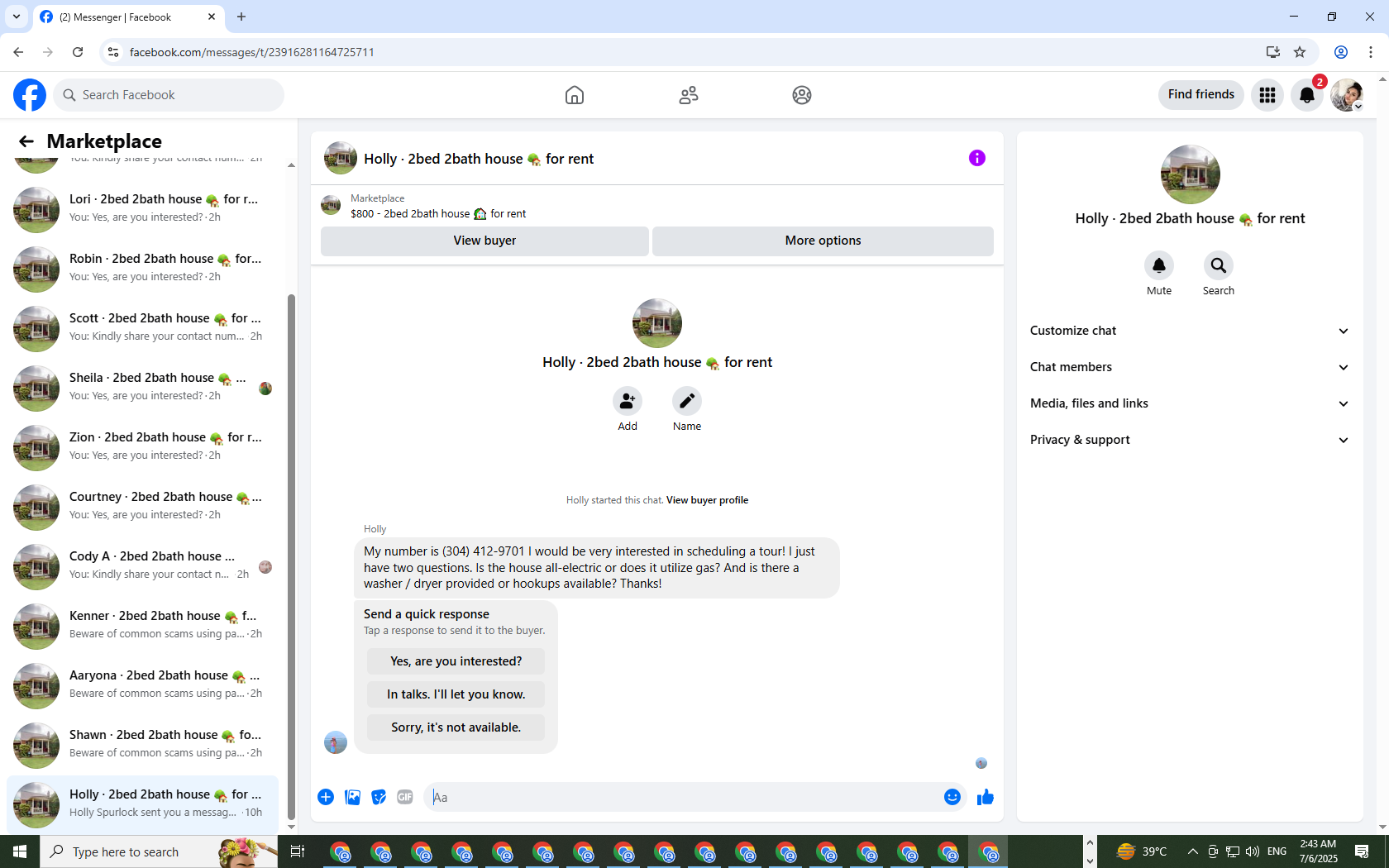1389x868 pixels.
Task: Send quick reply 'In talks. I'll let you know.'
Action: tap(456, 694)
